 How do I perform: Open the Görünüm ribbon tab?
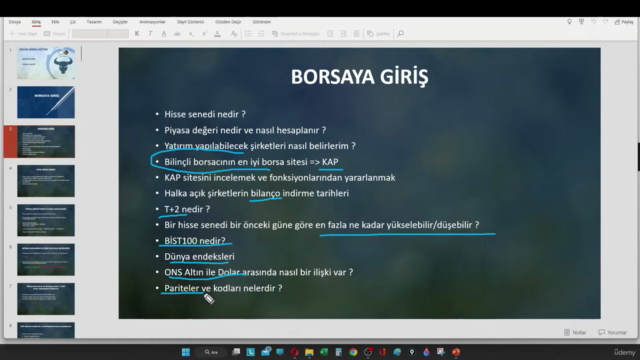(261, 22)
